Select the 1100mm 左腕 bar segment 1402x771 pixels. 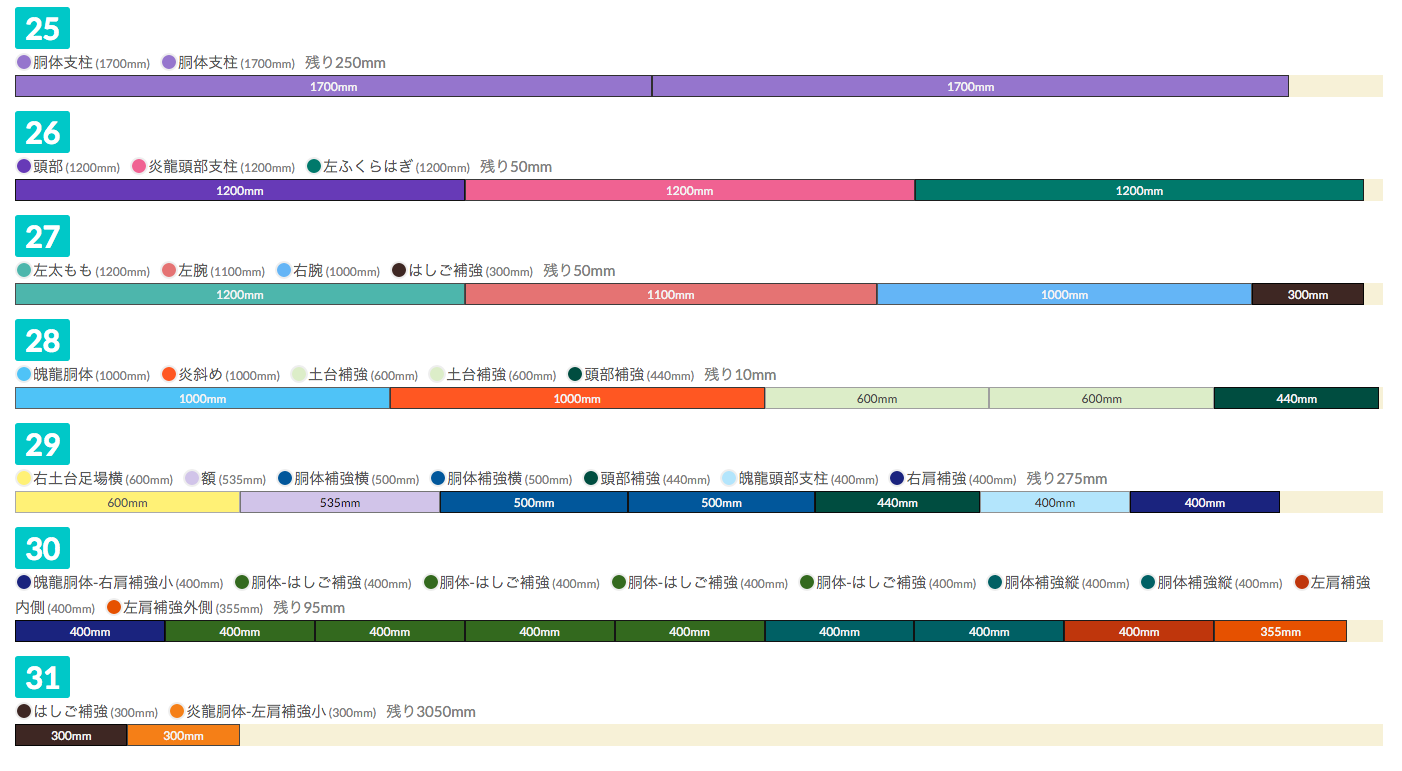click(x=670, y=294)
